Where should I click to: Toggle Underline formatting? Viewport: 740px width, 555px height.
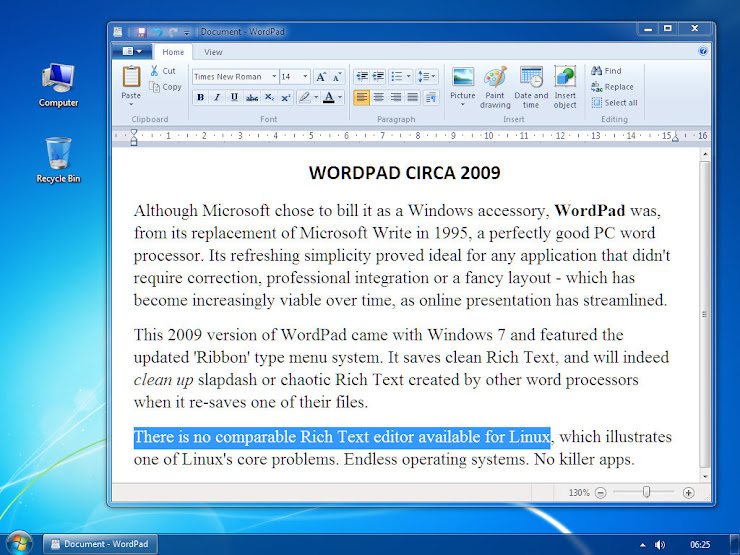click(x=234, y=97)
